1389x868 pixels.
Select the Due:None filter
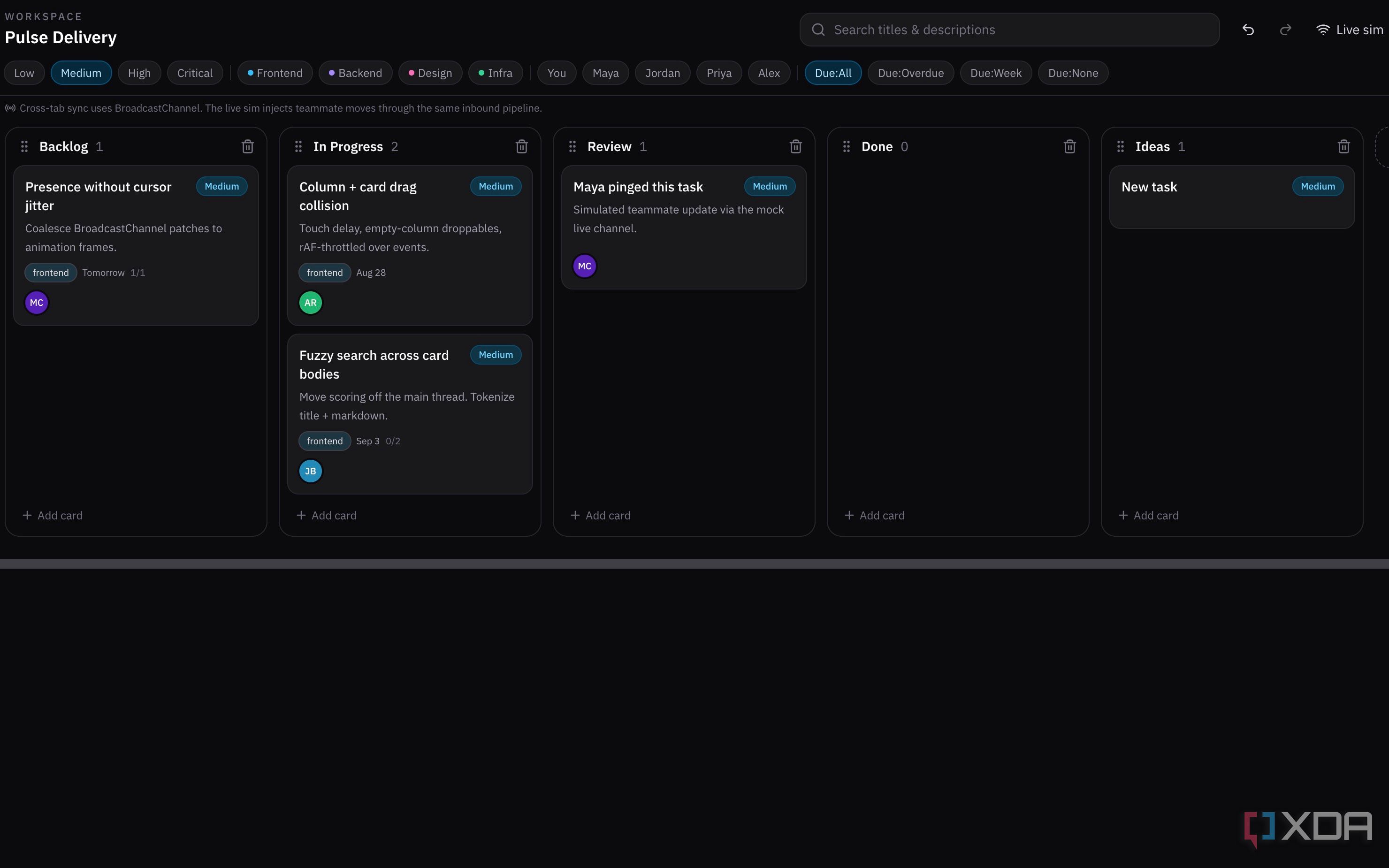point(1073,73)
